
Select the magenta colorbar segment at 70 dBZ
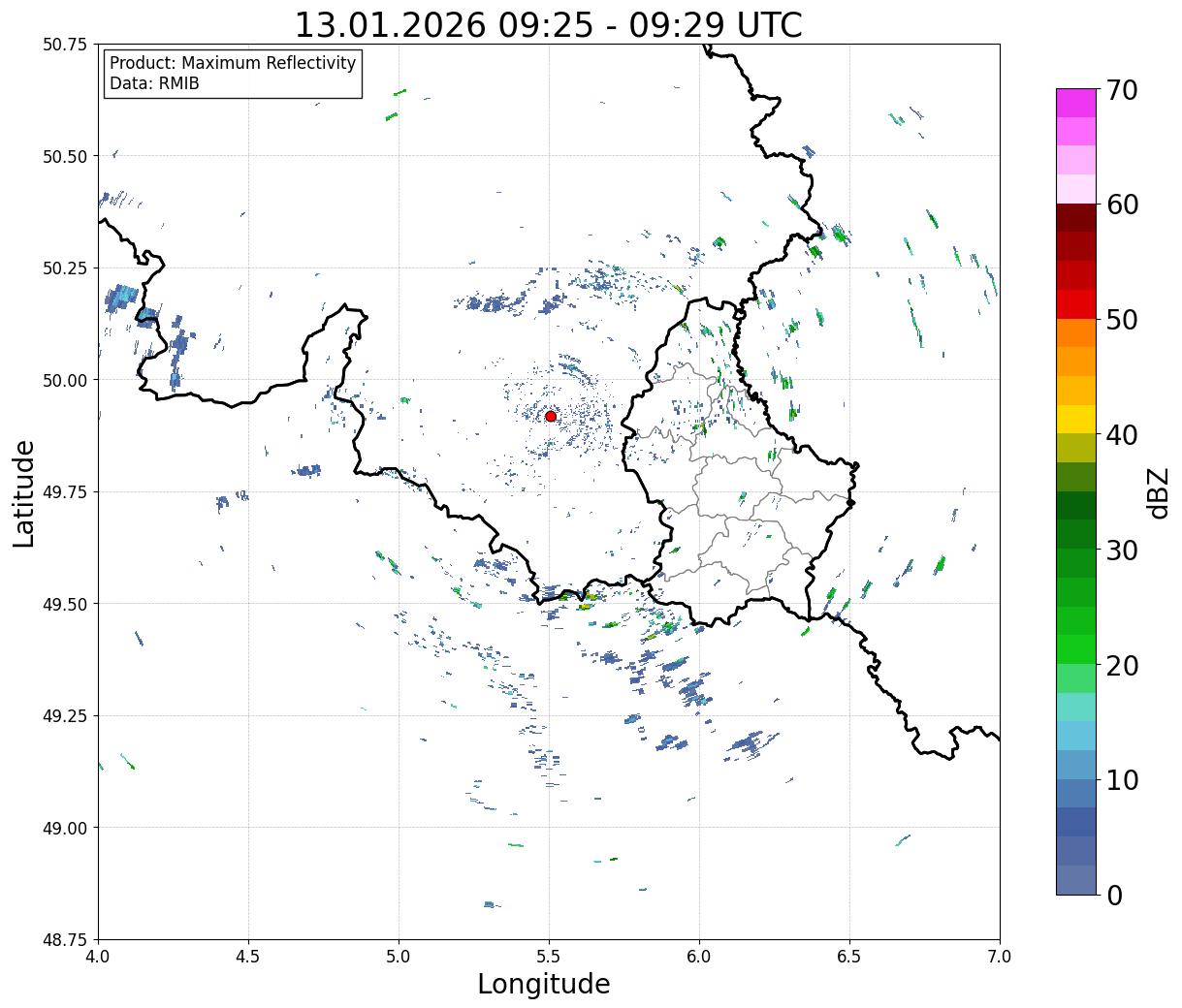[x=1075, y=103]
